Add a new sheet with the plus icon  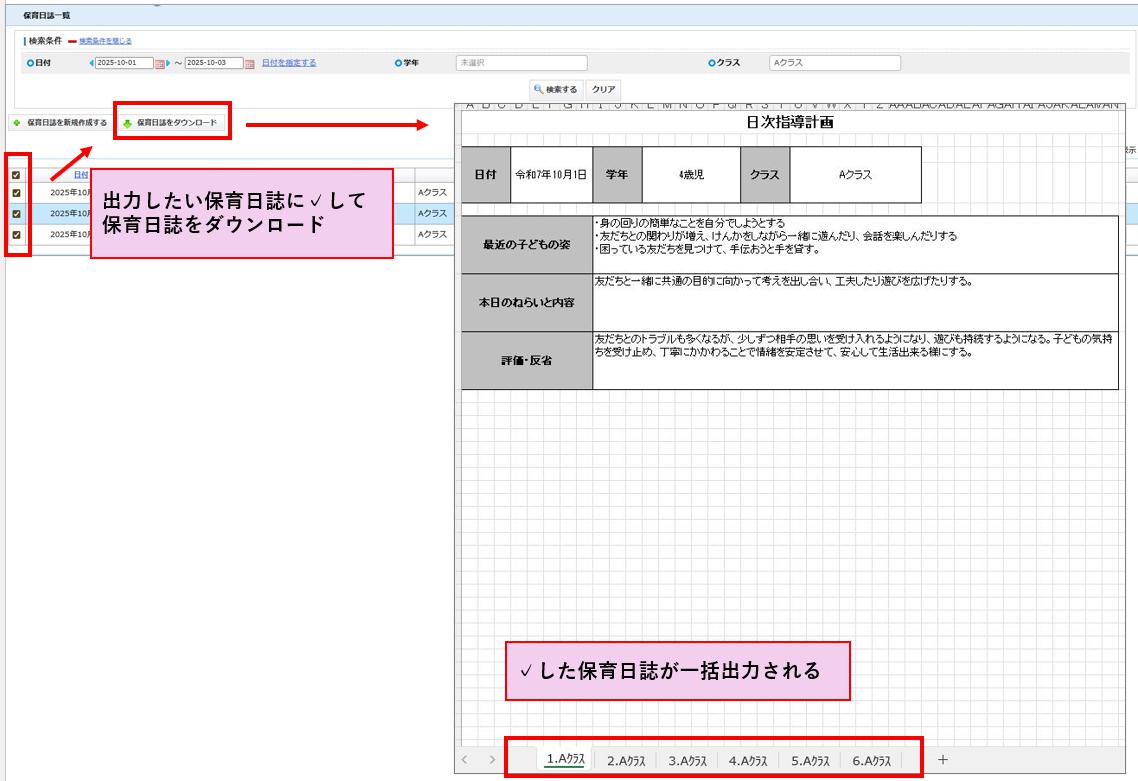coord(942,760)
